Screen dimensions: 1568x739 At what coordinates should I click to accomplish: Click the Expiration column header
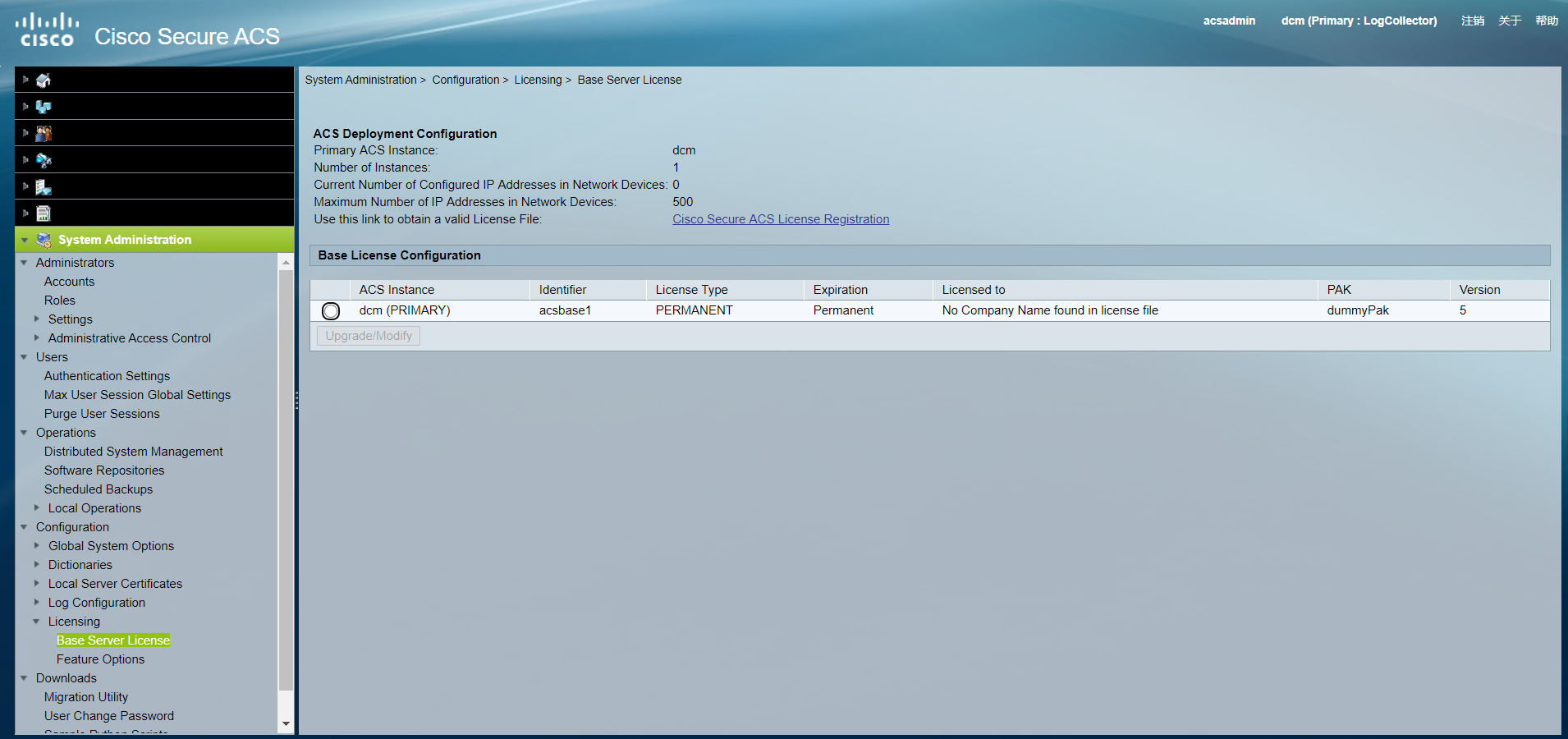click(x=869, y=290)
